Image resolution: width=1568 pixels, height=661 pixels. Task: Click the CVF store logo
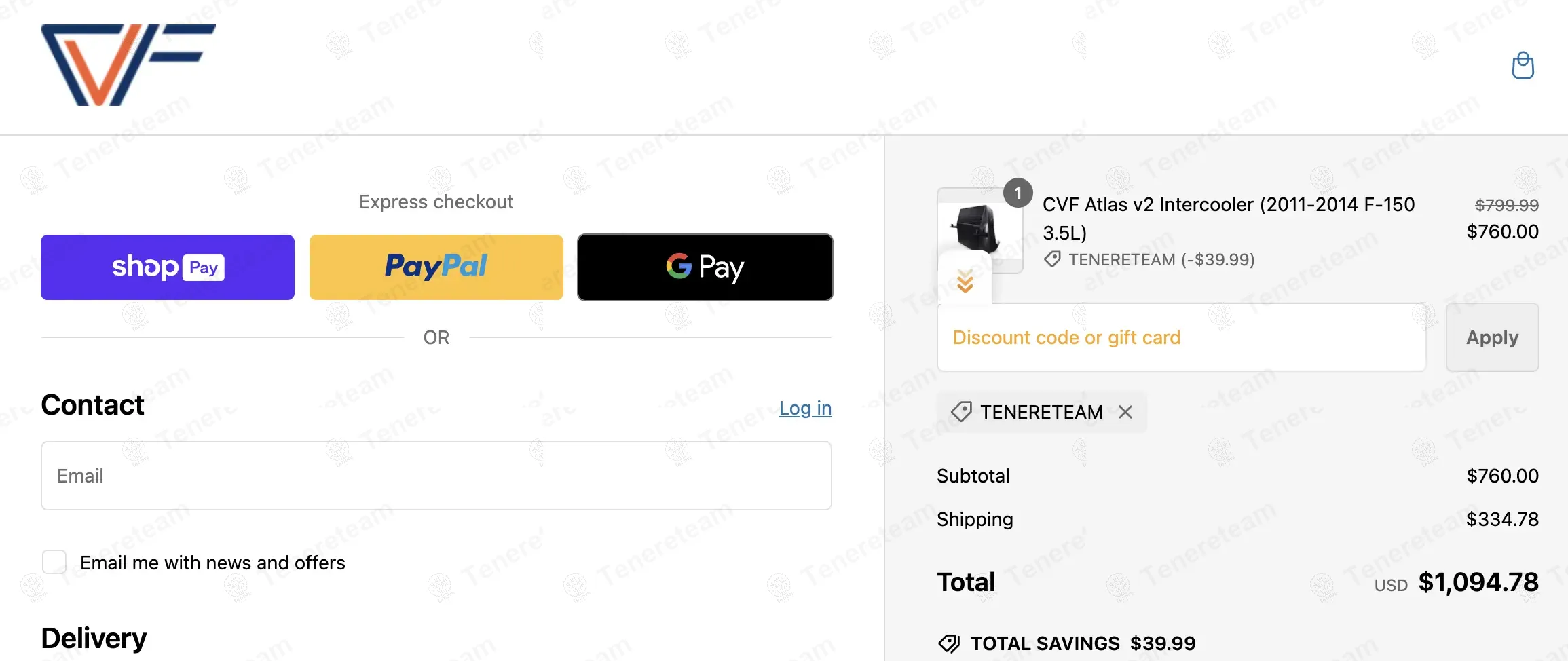coord(128,65)
